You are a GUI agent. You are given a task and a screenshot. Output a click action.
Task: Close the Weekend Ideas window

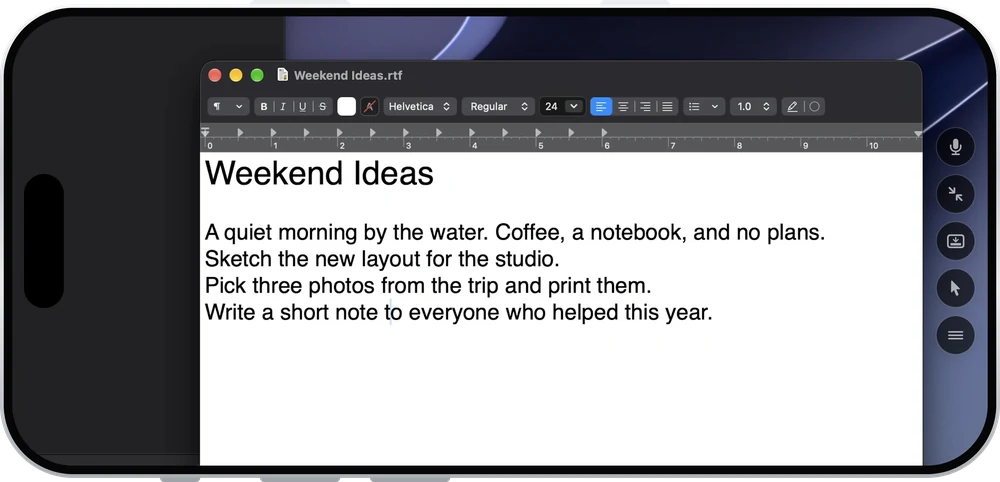[x=215, y=75]
